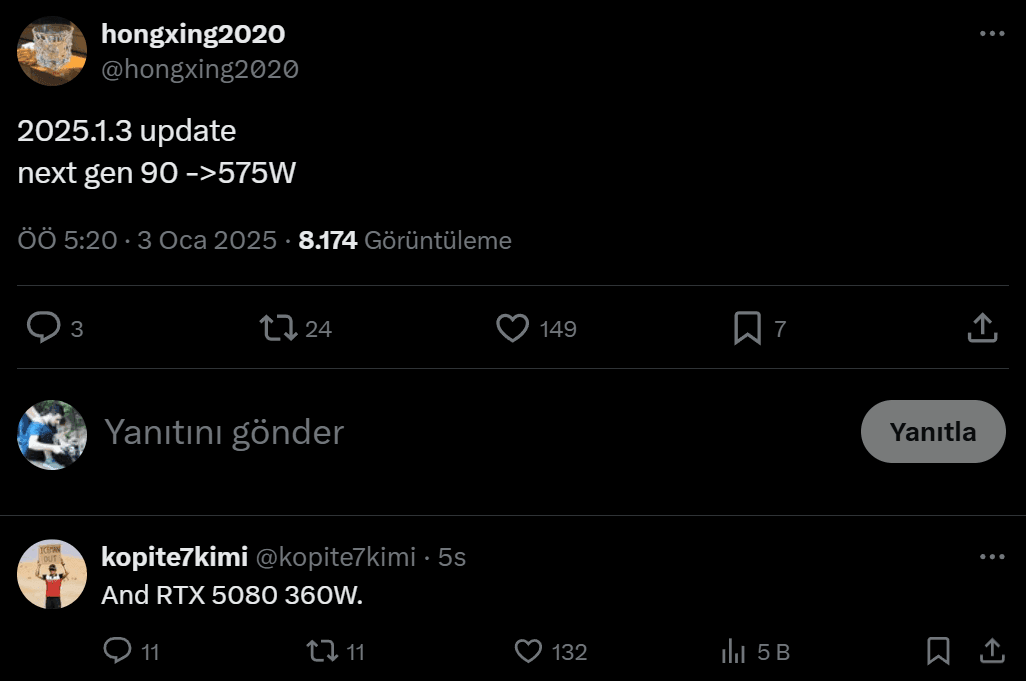Reply to hongxing2020's main post
Viewport: 1026px width, 681px height.
(x=44, y=328)
